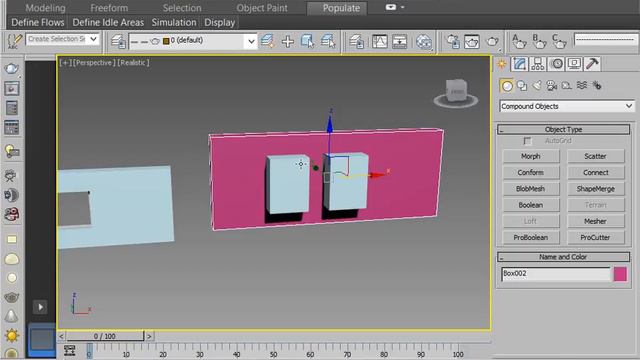
Task: Open the [Perspective] viewport view menu
Action: click(94, 63)
